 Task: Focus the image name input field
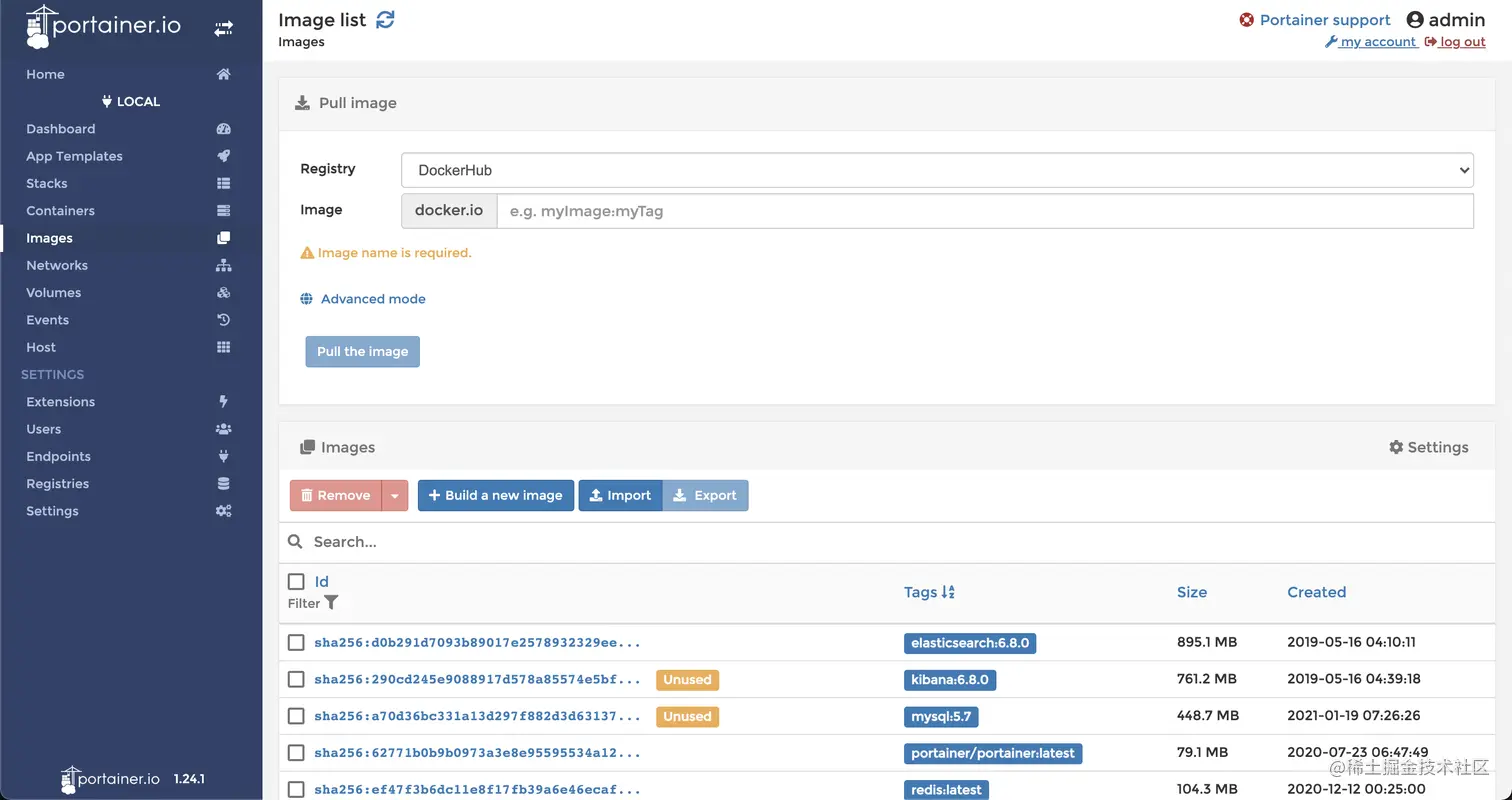tap(985, 211)
